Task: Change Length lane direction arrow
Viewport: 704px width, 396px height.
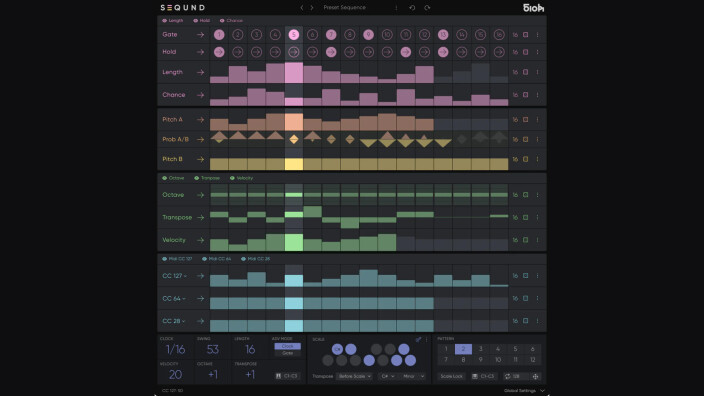Action: [200, 72]
